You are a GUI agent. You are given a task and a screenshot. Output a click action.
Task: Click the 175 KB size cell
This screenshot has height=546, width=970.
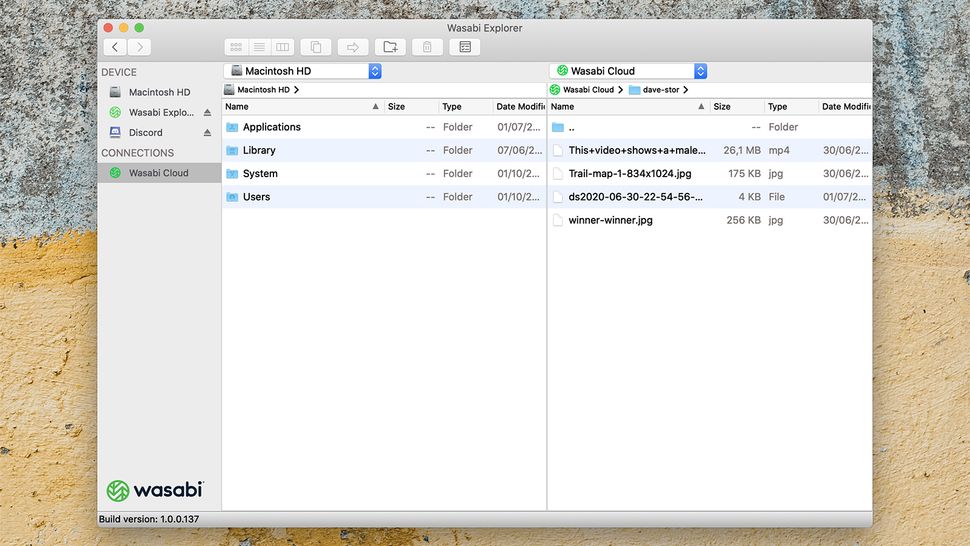click(x=744, y=174)
